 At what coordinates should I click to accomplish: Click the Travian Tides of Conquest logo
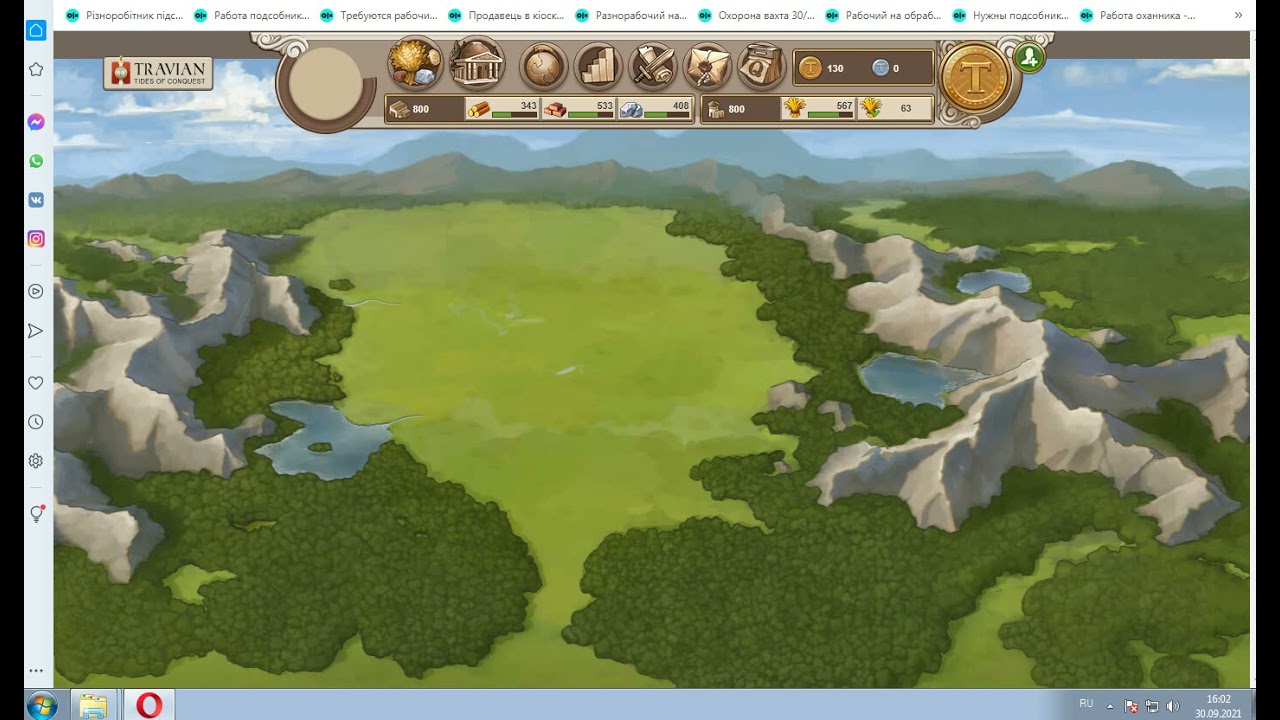tap(158, 73)
